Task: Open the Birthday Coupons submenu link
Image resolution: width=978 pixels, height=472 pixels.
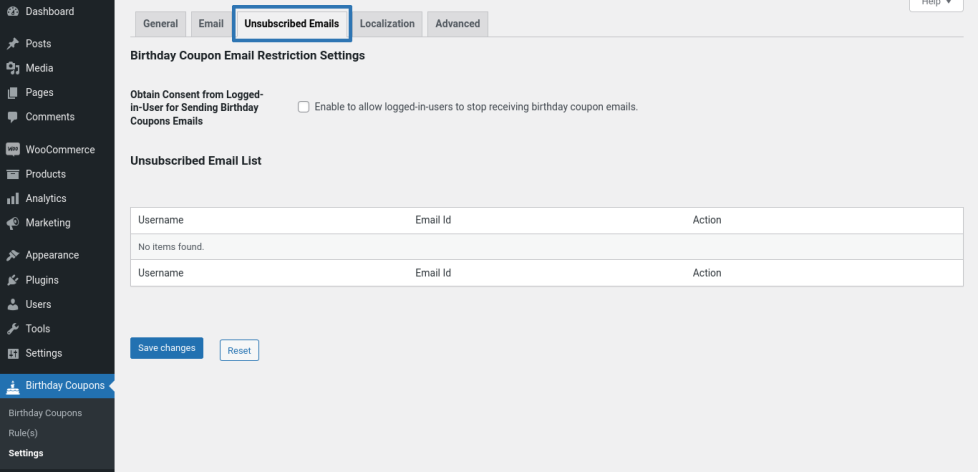Action: pos(45,413)
